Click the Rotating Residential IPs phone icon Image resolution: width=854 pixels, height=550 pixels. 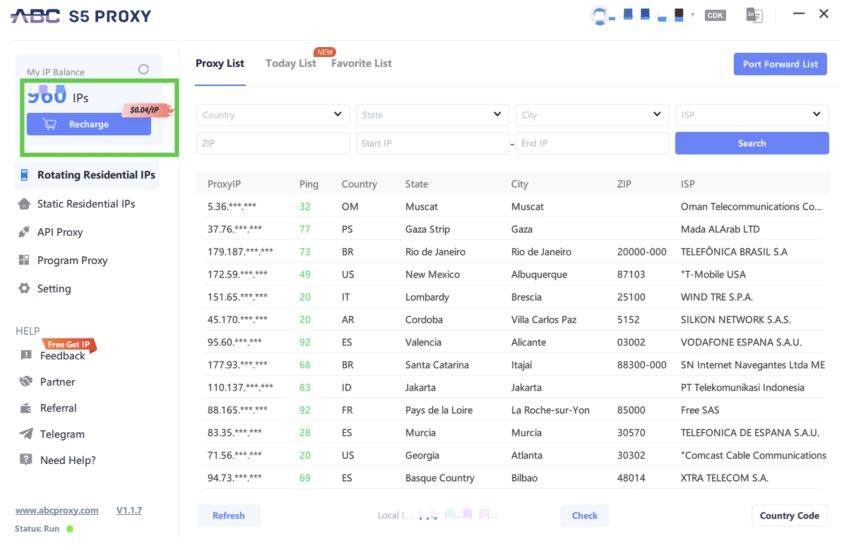(x=24, y=175)
